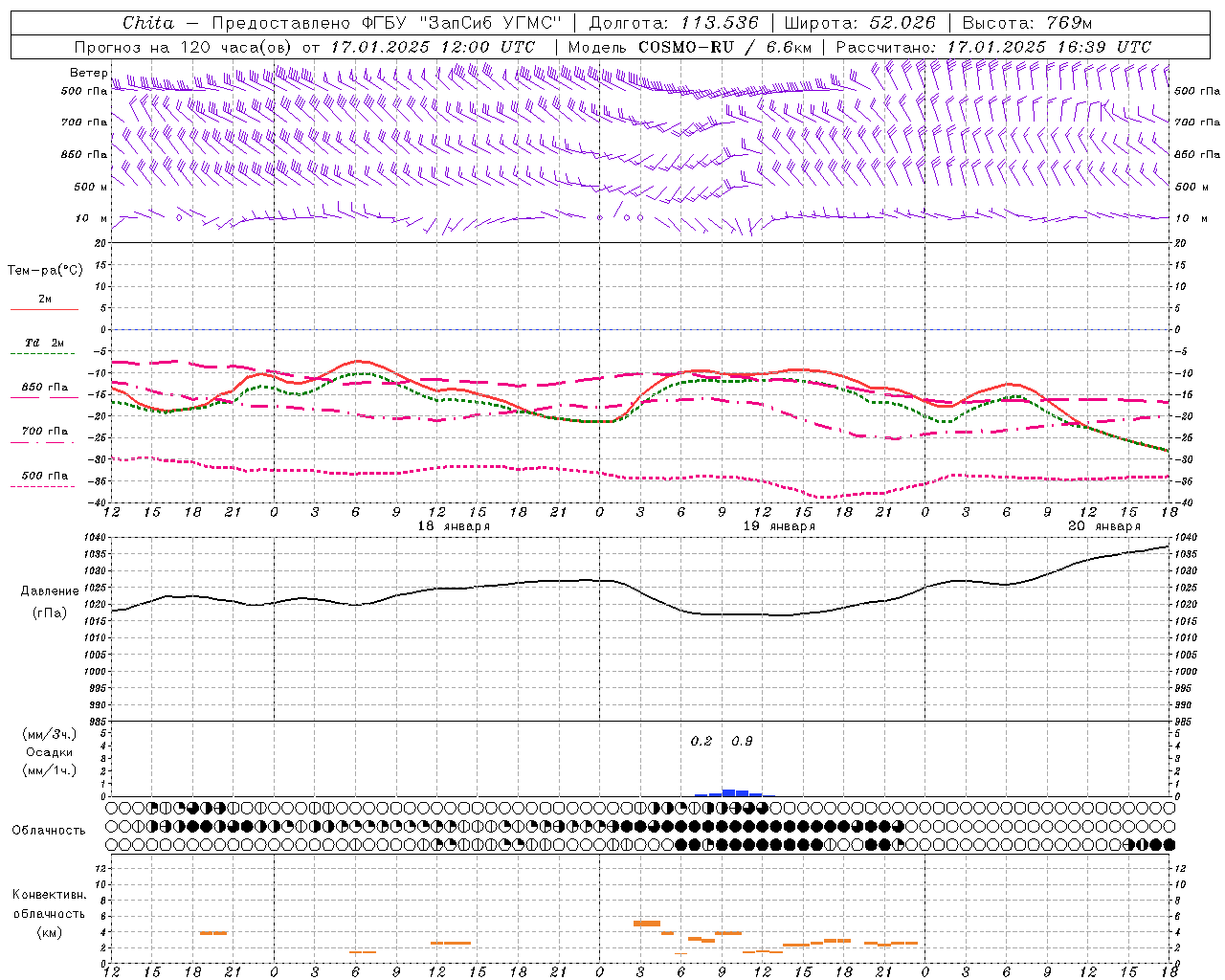This screenshot has width=1225, height=980.
Task: Click the "Облачность" cloud cover label
Action: 49,830
